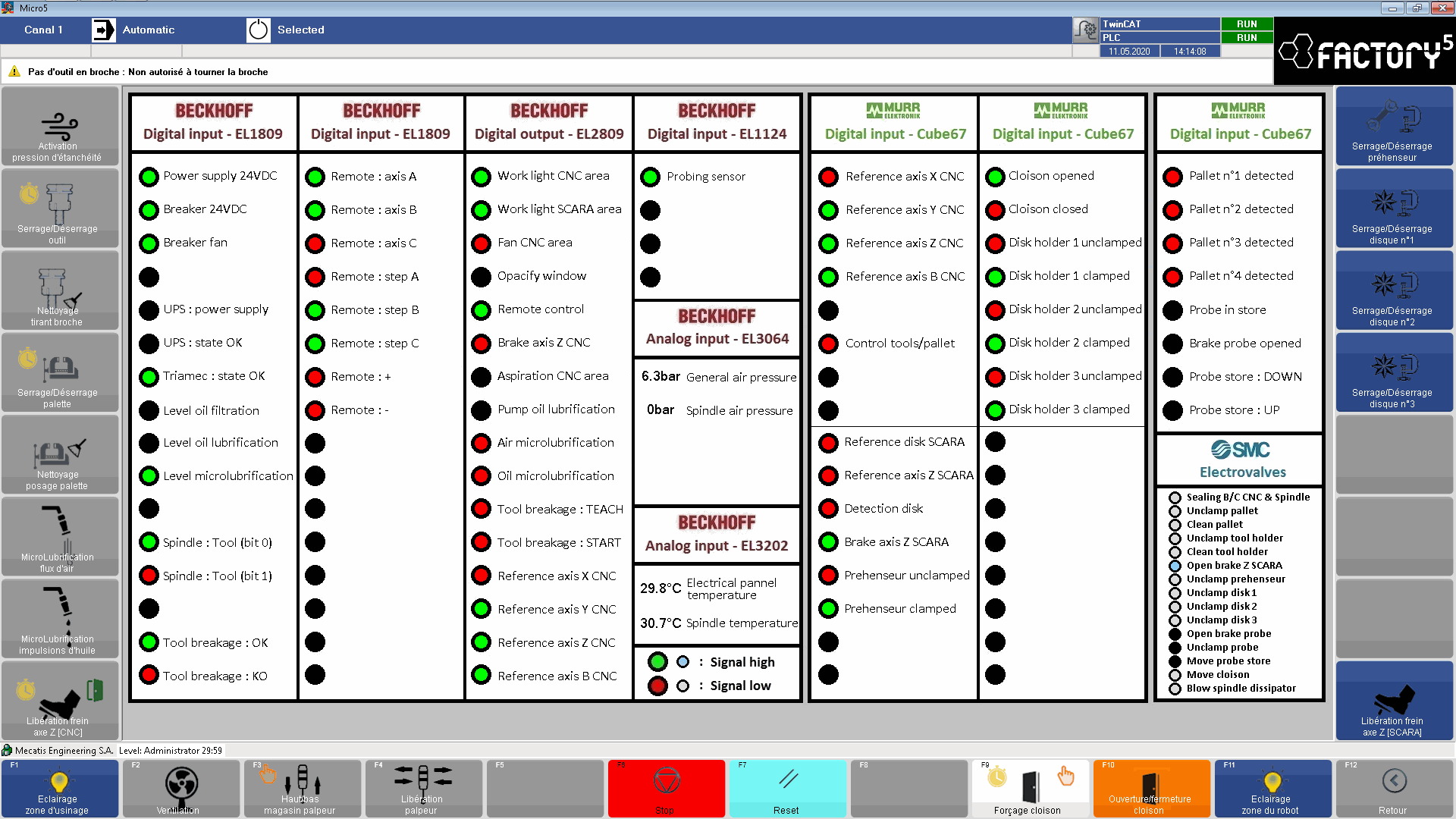Click the green Probing sensor indicator

650,177
